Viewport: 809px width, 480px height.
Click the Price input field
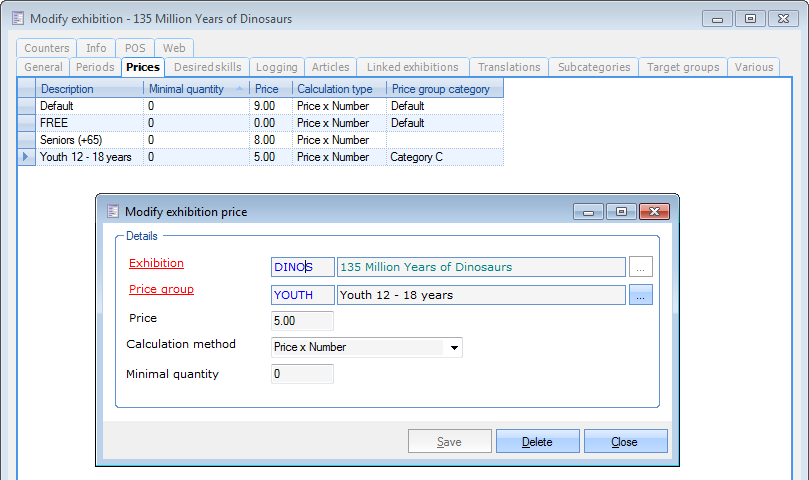pyautogui.click(x=302, y=321)
